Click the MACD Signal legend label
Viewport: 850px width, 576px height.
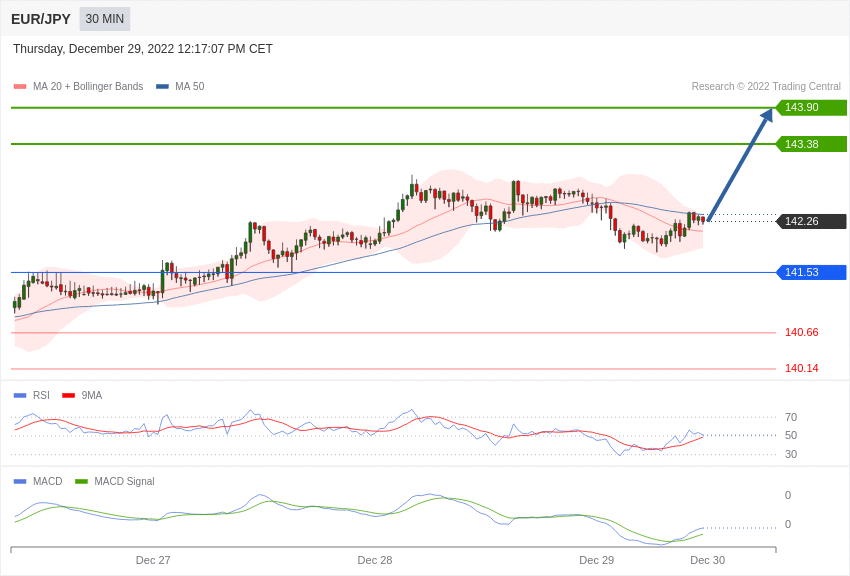[x=124, y=482]
